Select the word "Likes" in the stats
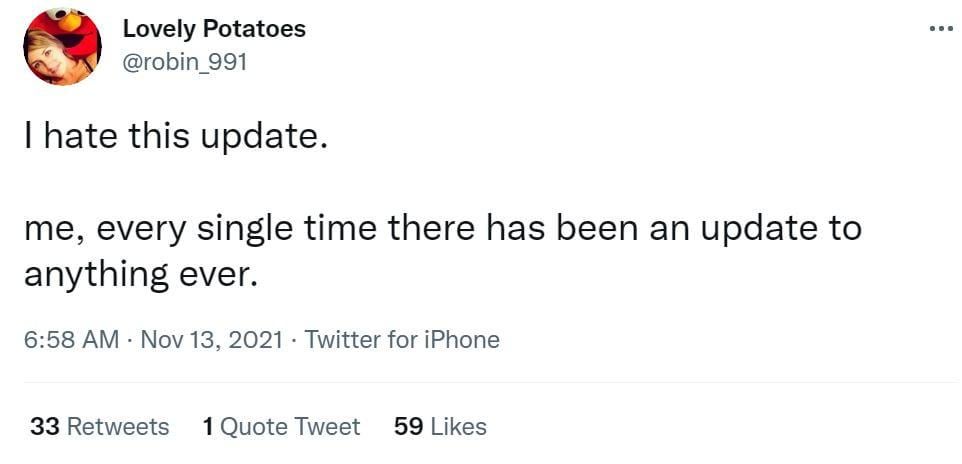This screenshot has width=962, height=464. pyautogui.click(x=458, y=427)
